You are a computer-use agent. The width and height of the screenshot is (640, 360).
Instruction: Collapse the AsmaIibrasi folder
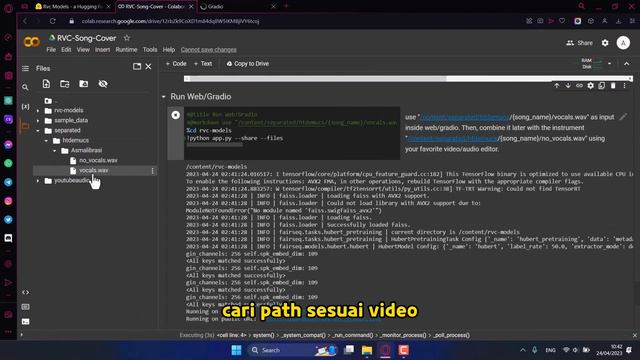(55, 151)
